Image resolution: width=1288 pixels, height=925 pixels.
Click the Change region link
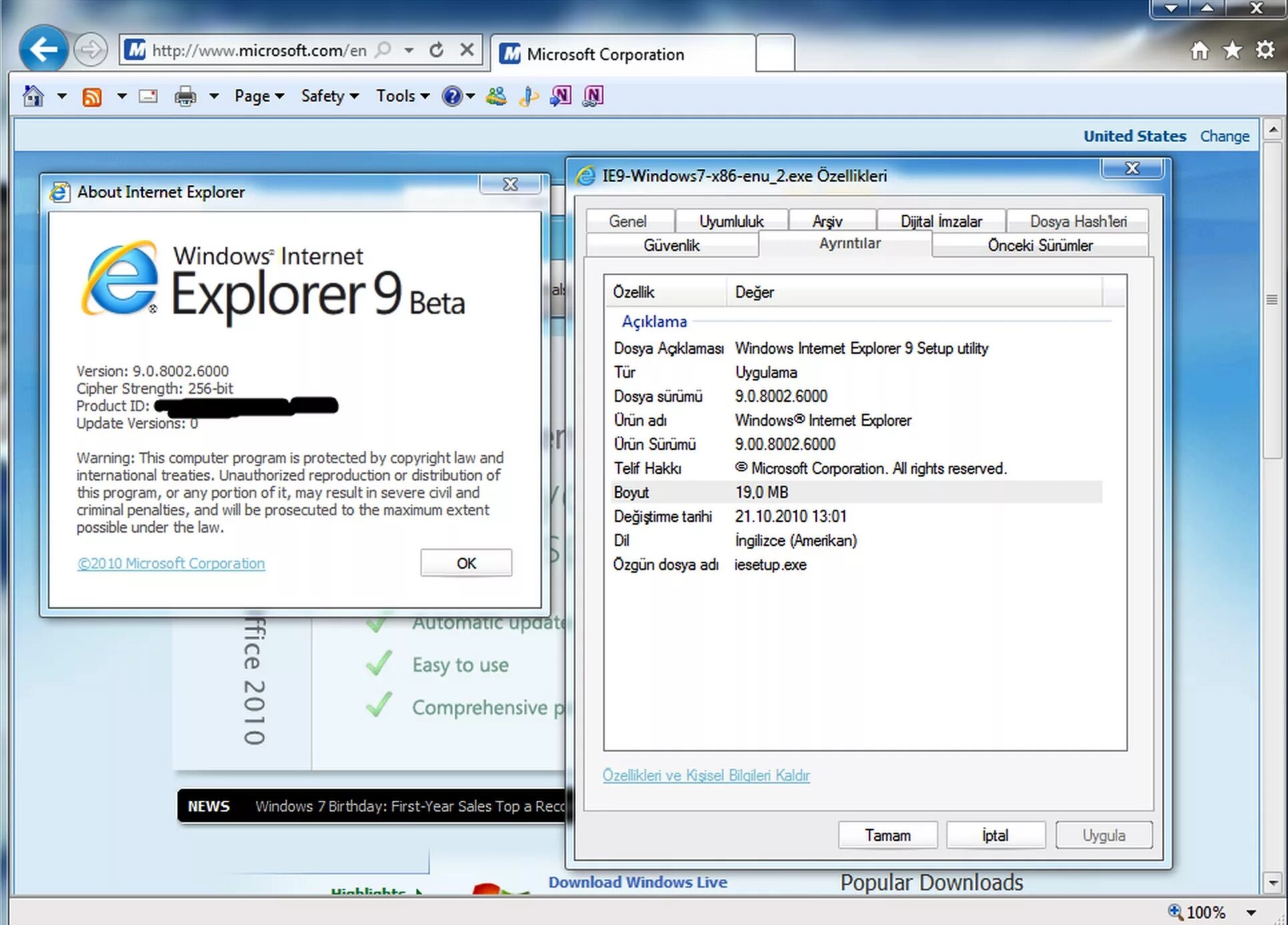(1224, 136)
